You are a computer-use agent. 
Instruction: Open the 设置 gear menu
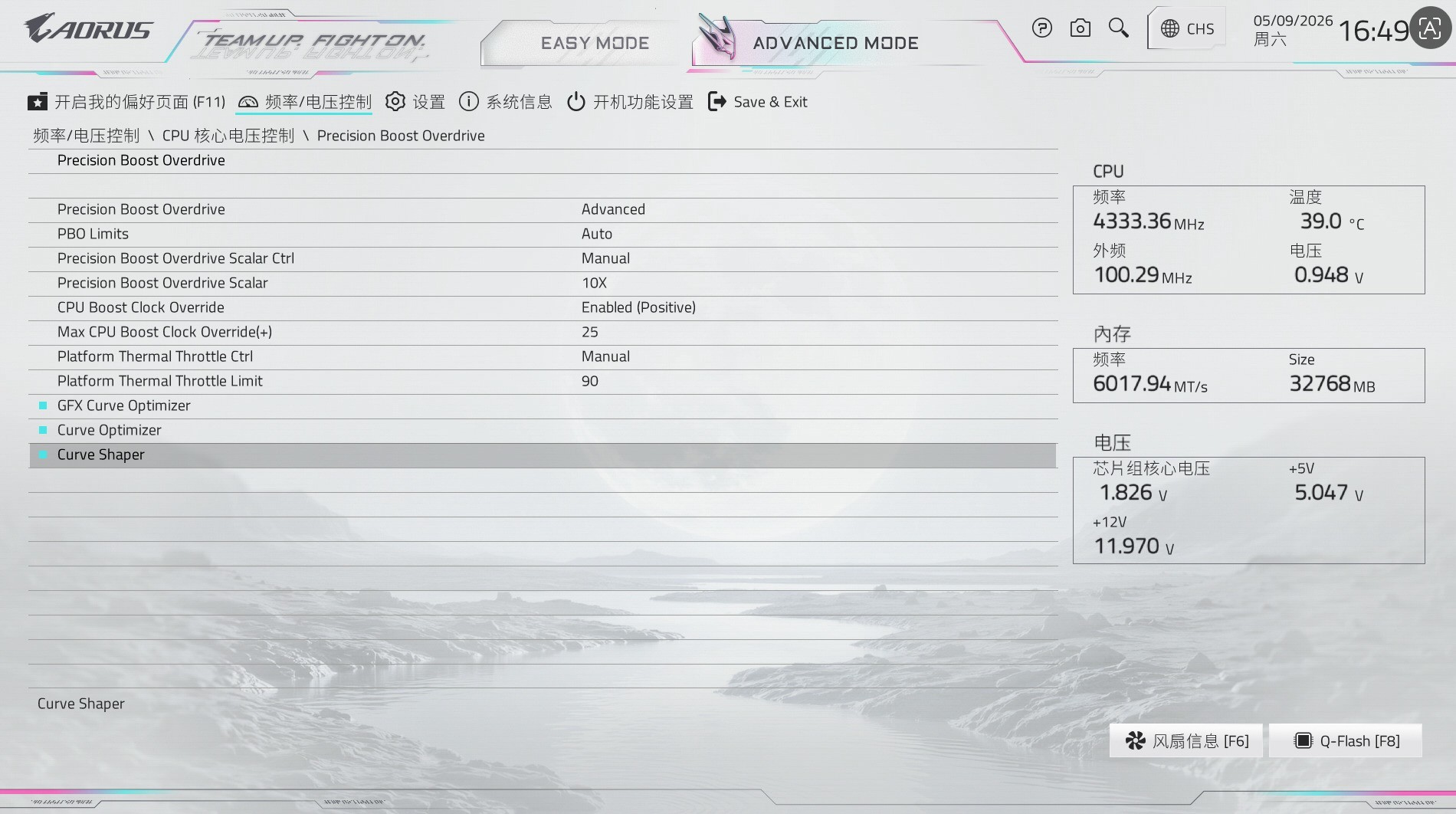(415, 102)
